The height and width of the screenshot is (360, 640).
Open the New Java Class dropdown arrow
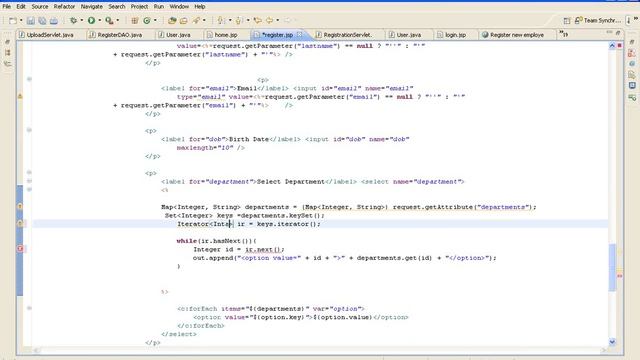[155, 20]
